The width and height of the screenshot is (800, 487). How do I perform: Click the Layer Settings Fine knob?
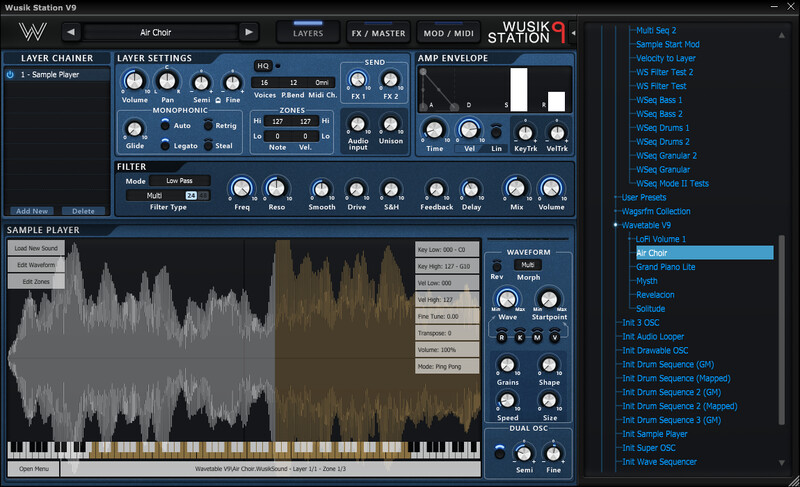tap(233, 82)
